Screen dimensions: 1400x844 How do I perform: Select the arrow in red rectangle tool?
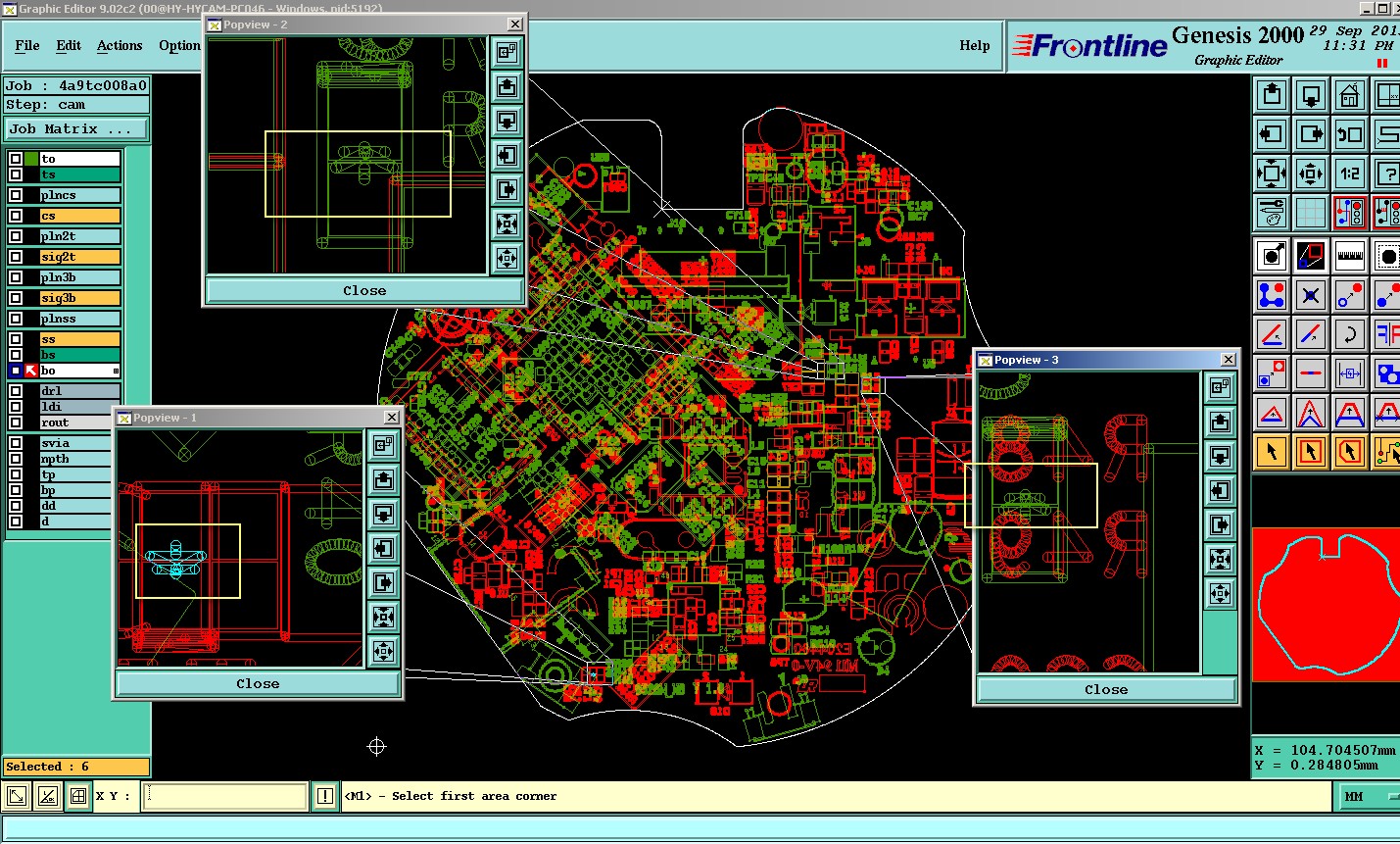point(1311,452)
